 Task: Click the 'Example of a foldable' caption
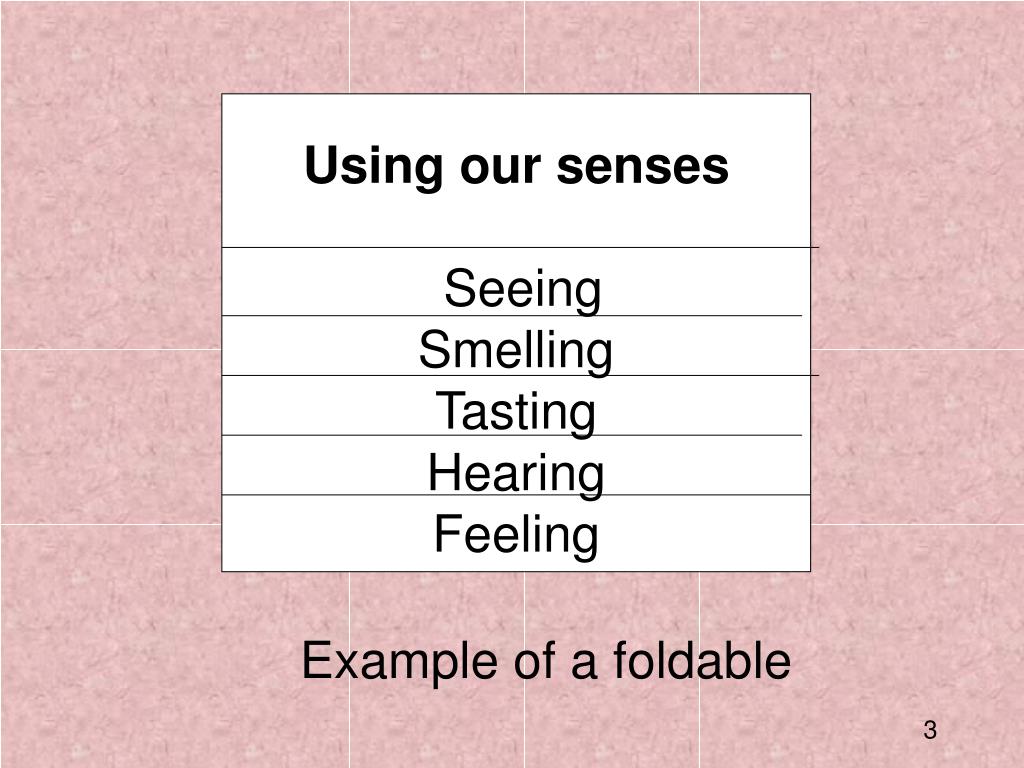pos(546,660)
